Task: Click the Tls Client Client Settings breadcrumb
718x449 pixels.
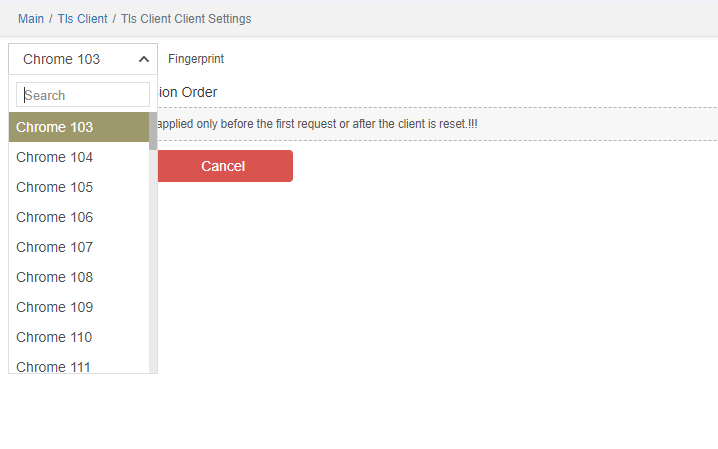Action: [186, 19]
